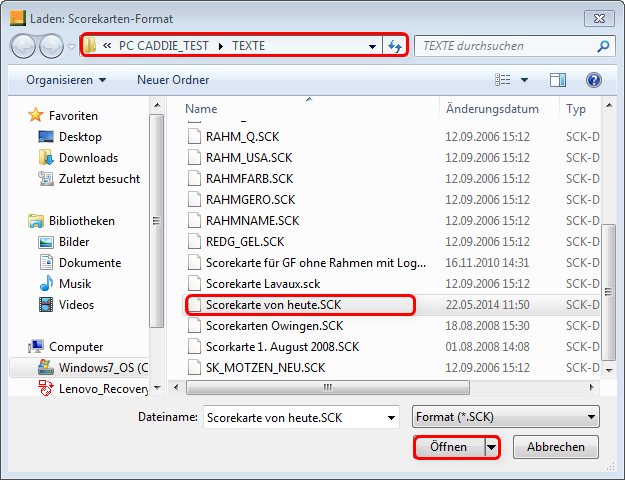The height and width of the screenshot is (480, 625).
Task: Open Dokumente library
Action: coord(90,263)
